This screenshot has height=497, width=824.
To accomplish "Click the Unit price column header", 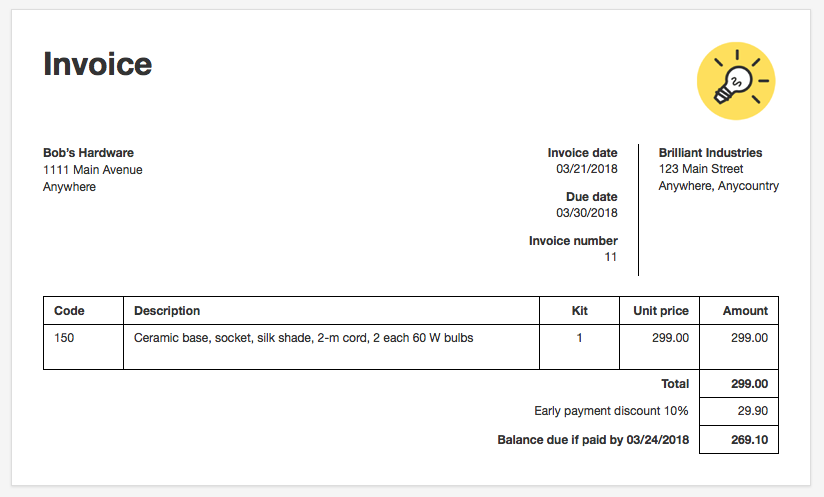I will (x=660, y=310).
